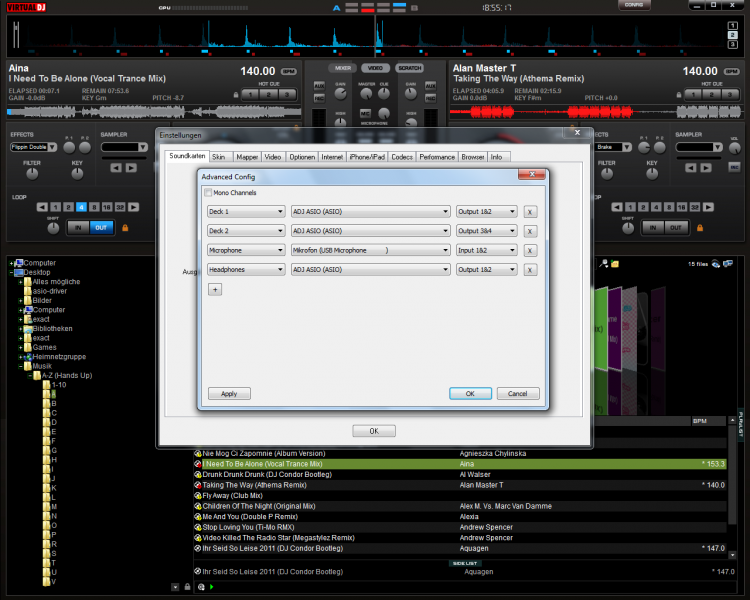This screenshot has width=750, height=600.
Task: Open Microphone device dropdown (USB Microphone)
Action: click(370, 250)
